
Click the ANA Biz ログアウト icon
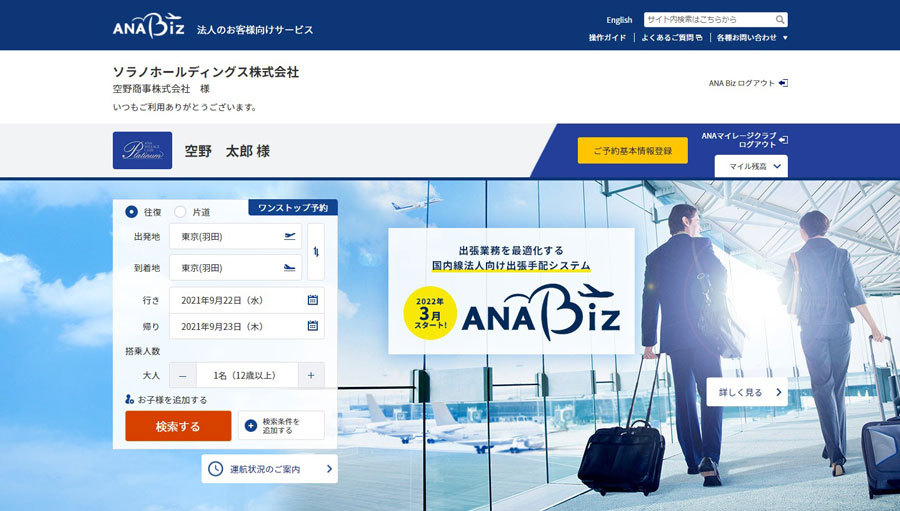pyautogui.click(x=783, y=83)
